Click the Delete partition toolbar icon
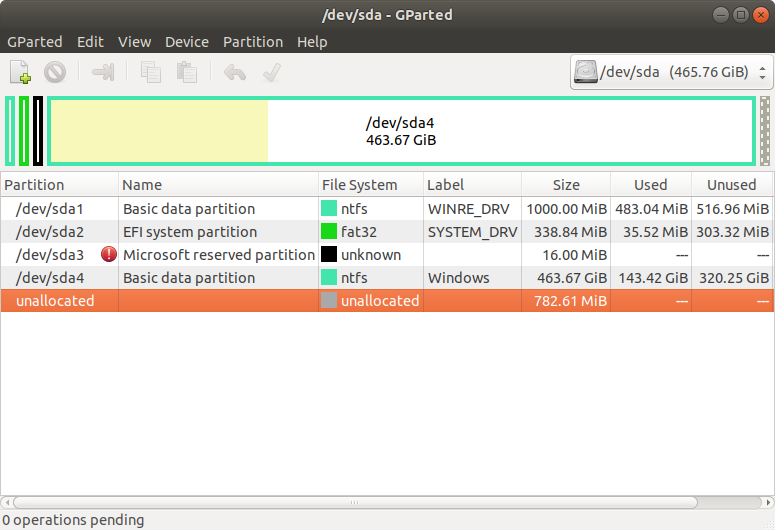 point(55,72)
